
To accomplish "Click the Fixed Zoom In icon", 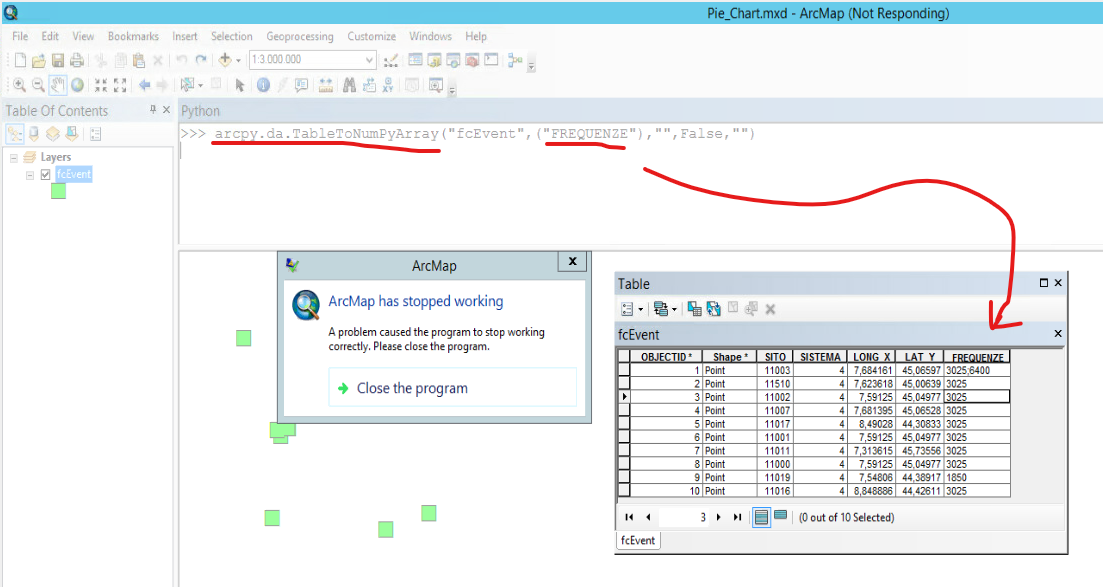I will (101, 85).
